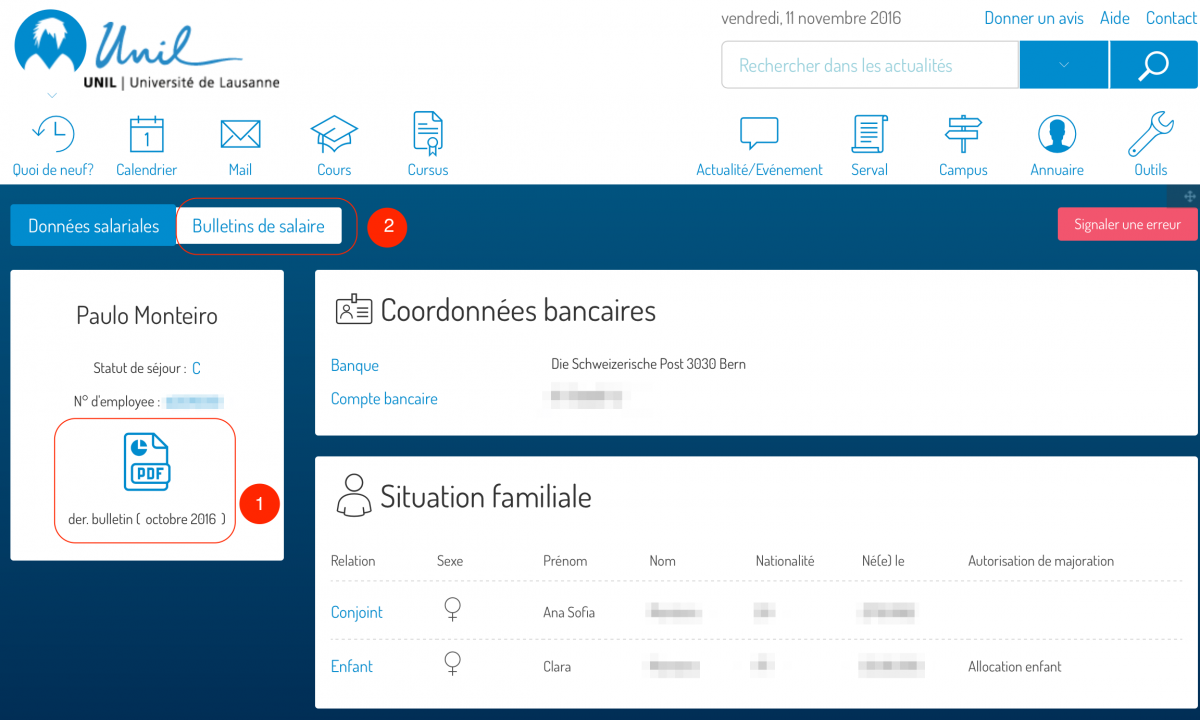The image size is (1200, 720).
Task: Open the Cours graduation cap icon
Action: click(334, 134)
